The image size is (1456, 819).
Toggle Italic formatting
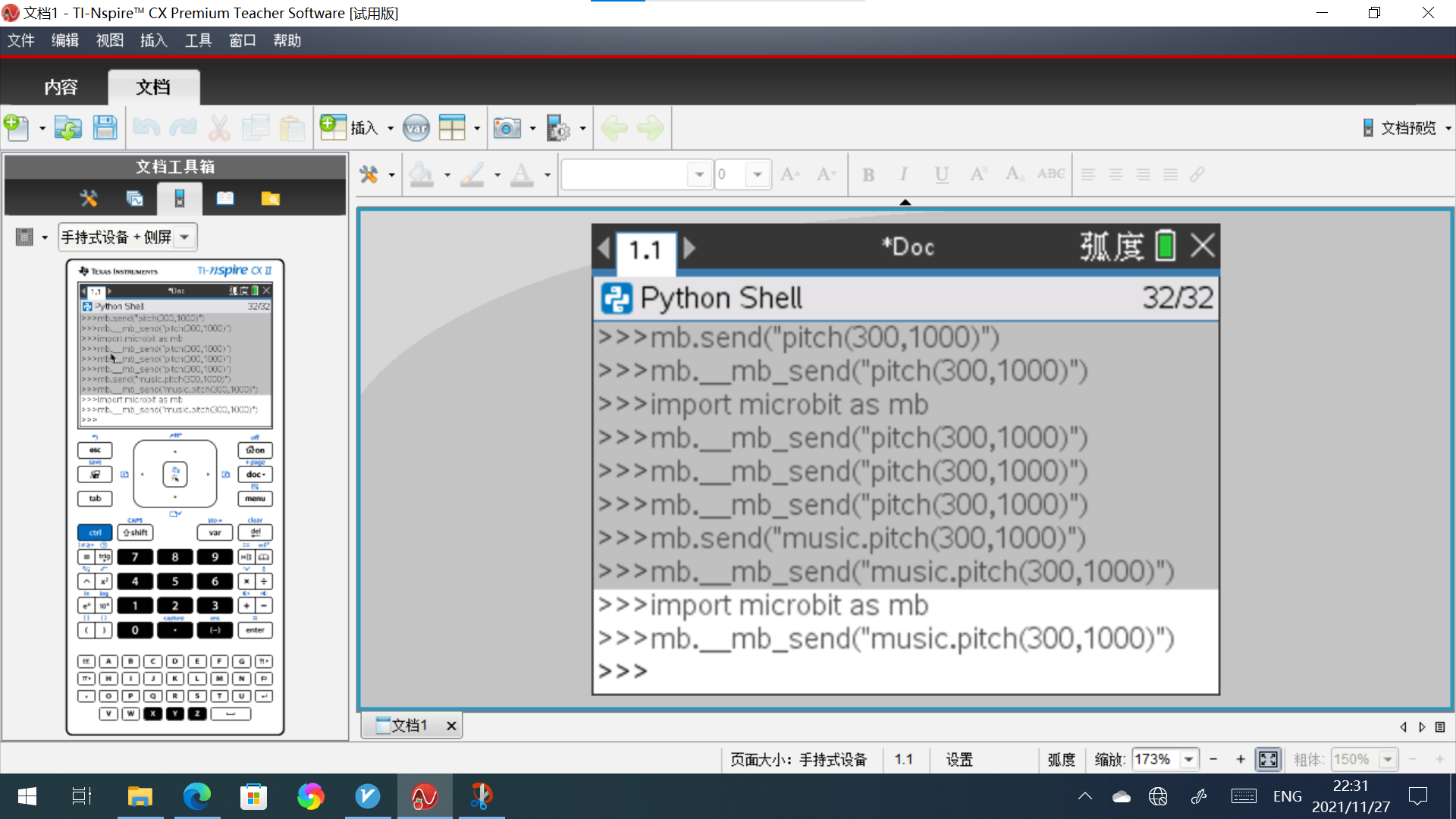click(904, 174)
